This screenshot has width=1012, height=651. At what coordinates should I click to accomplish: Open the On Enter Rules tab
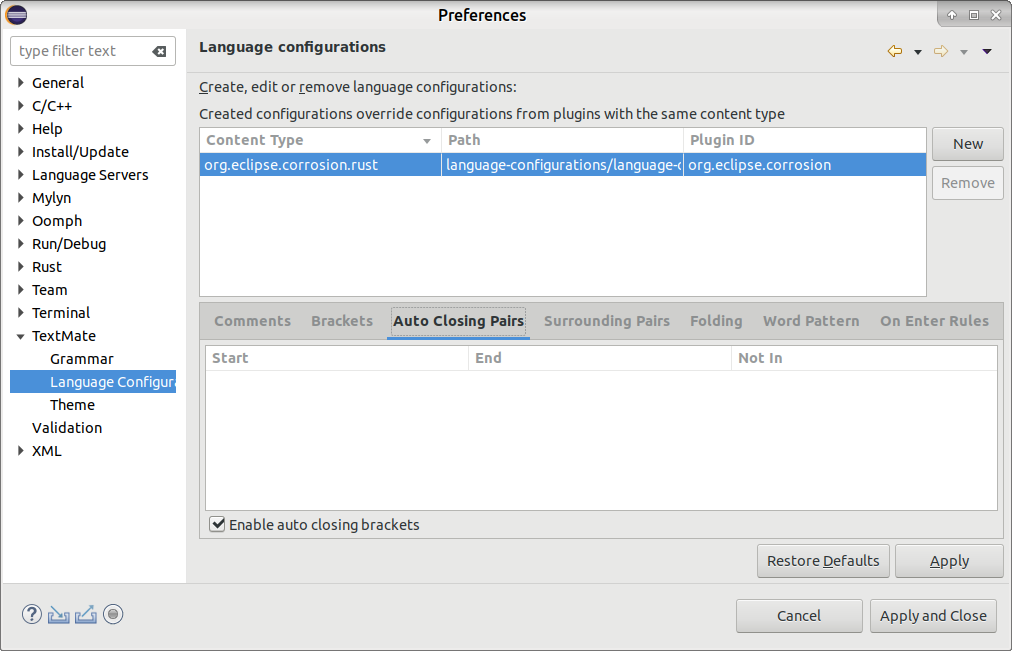pyautogui.click(x=935, y=321)
